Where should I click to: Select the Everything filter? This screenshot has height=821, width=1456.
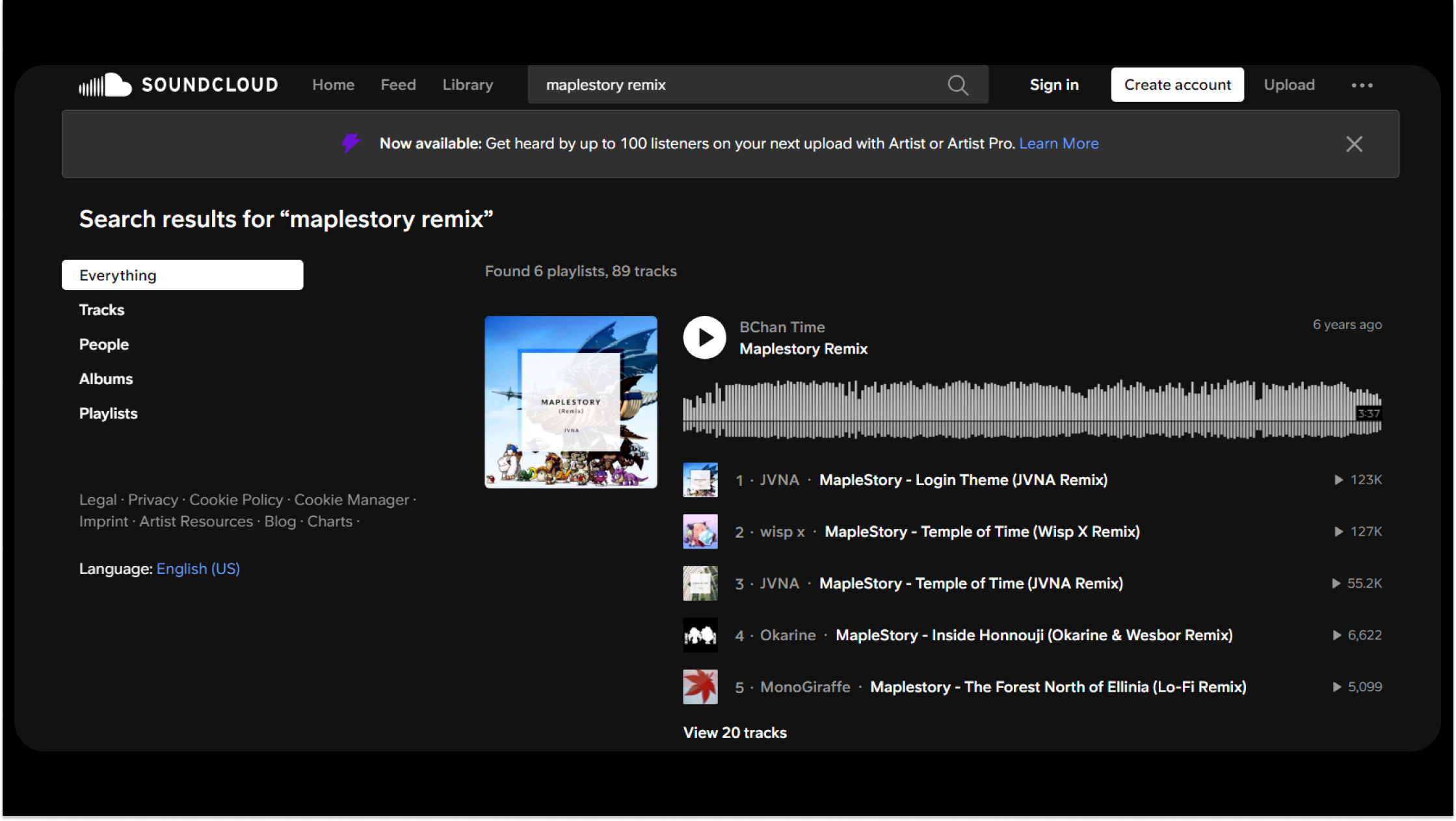[x=182, y=275]
